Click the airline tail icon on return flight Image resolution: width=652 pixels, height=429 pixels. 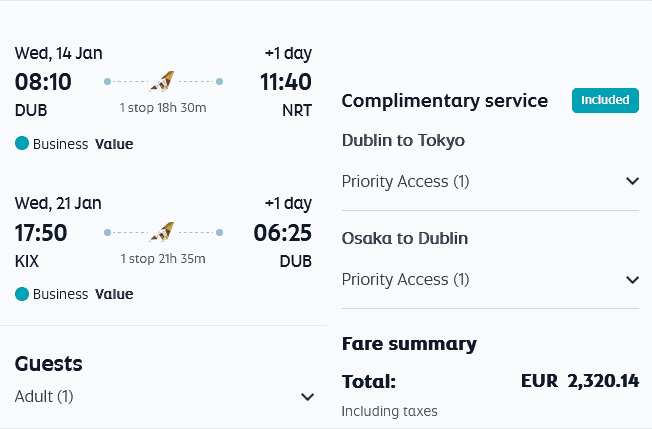click(x=163, y=233)
